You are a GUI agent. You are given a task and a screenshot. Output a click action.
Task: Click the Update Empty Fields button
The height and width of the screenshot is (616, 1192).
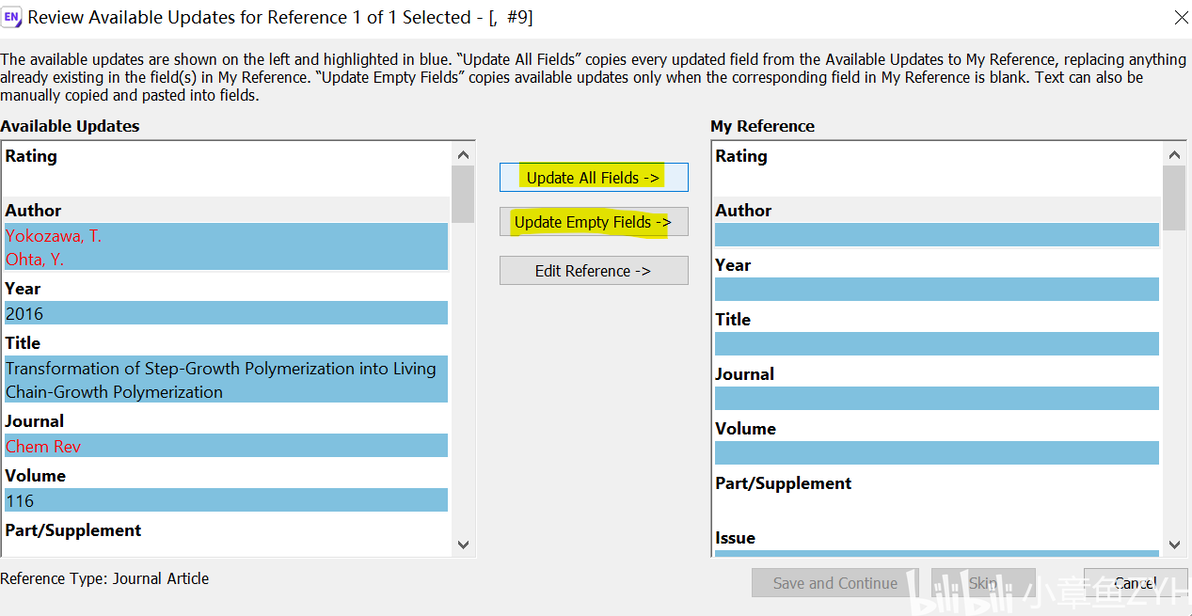point(594,222)
